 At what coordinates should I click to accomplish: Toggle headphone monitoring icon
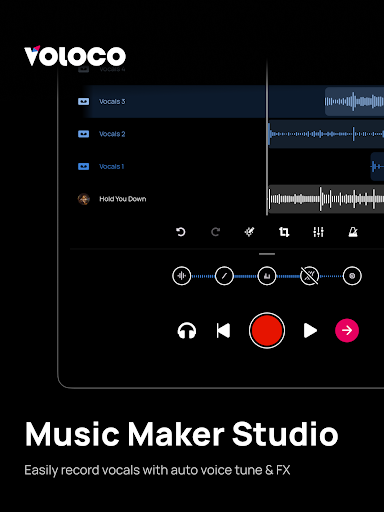(x=187, y=331)
